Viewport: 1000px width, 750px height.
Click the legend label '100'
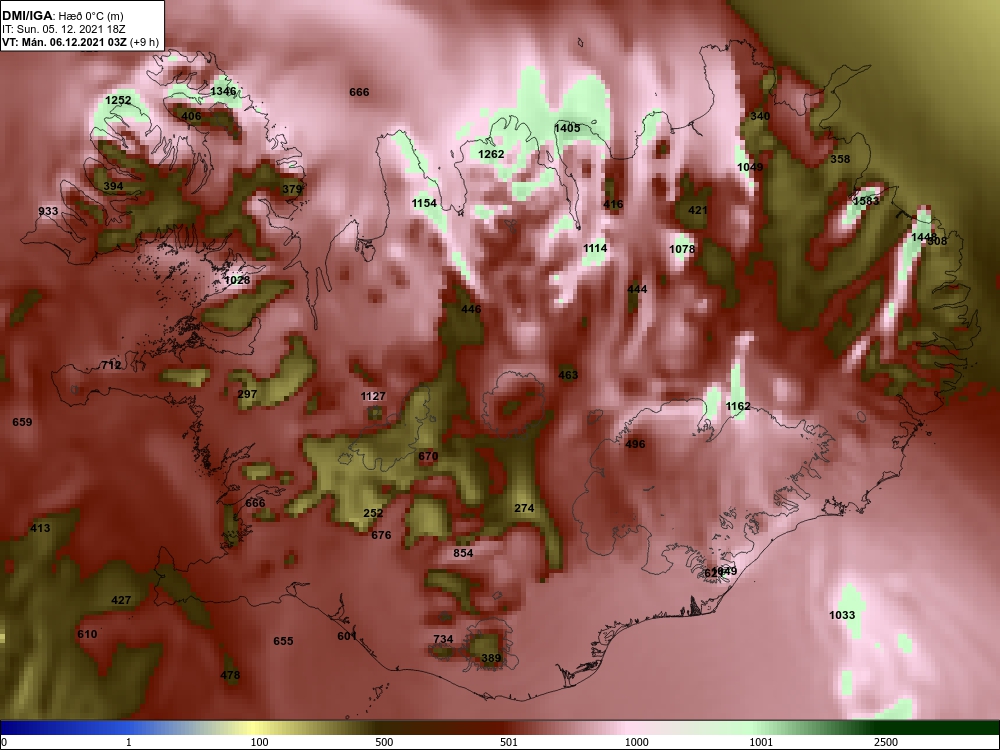point(260,742)
